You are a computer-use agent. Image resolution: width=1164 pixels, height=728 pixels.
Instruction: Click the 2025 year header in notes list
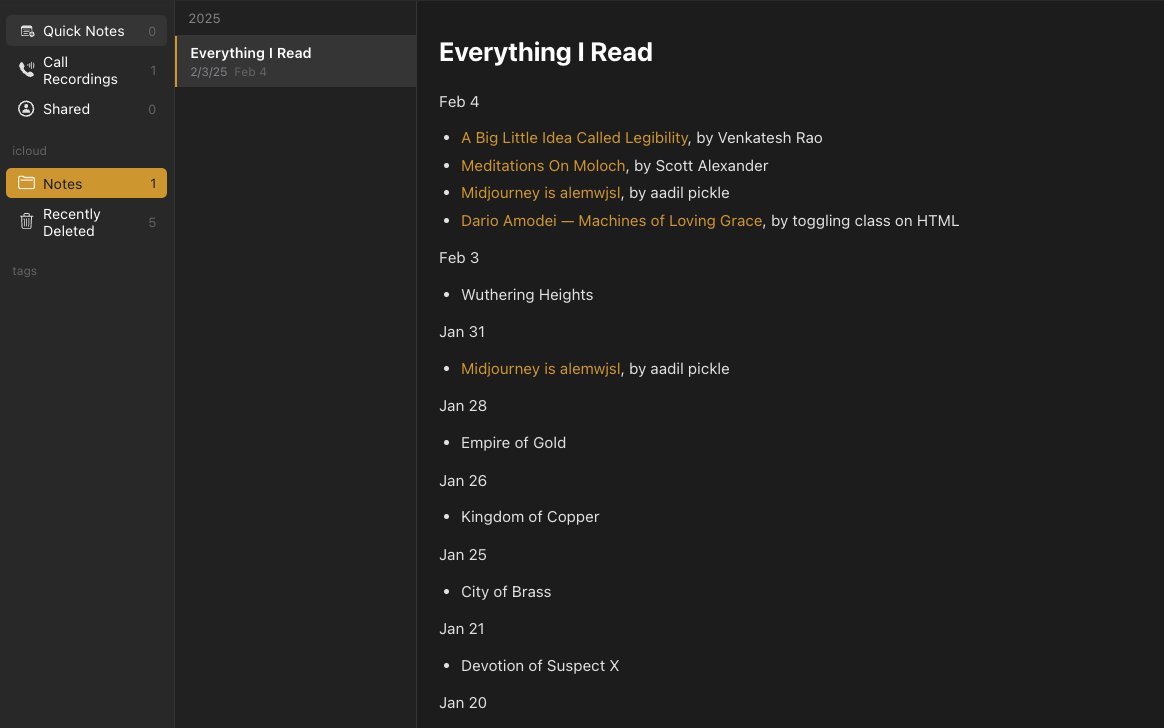pyautogui.click(x=204, y=19)
